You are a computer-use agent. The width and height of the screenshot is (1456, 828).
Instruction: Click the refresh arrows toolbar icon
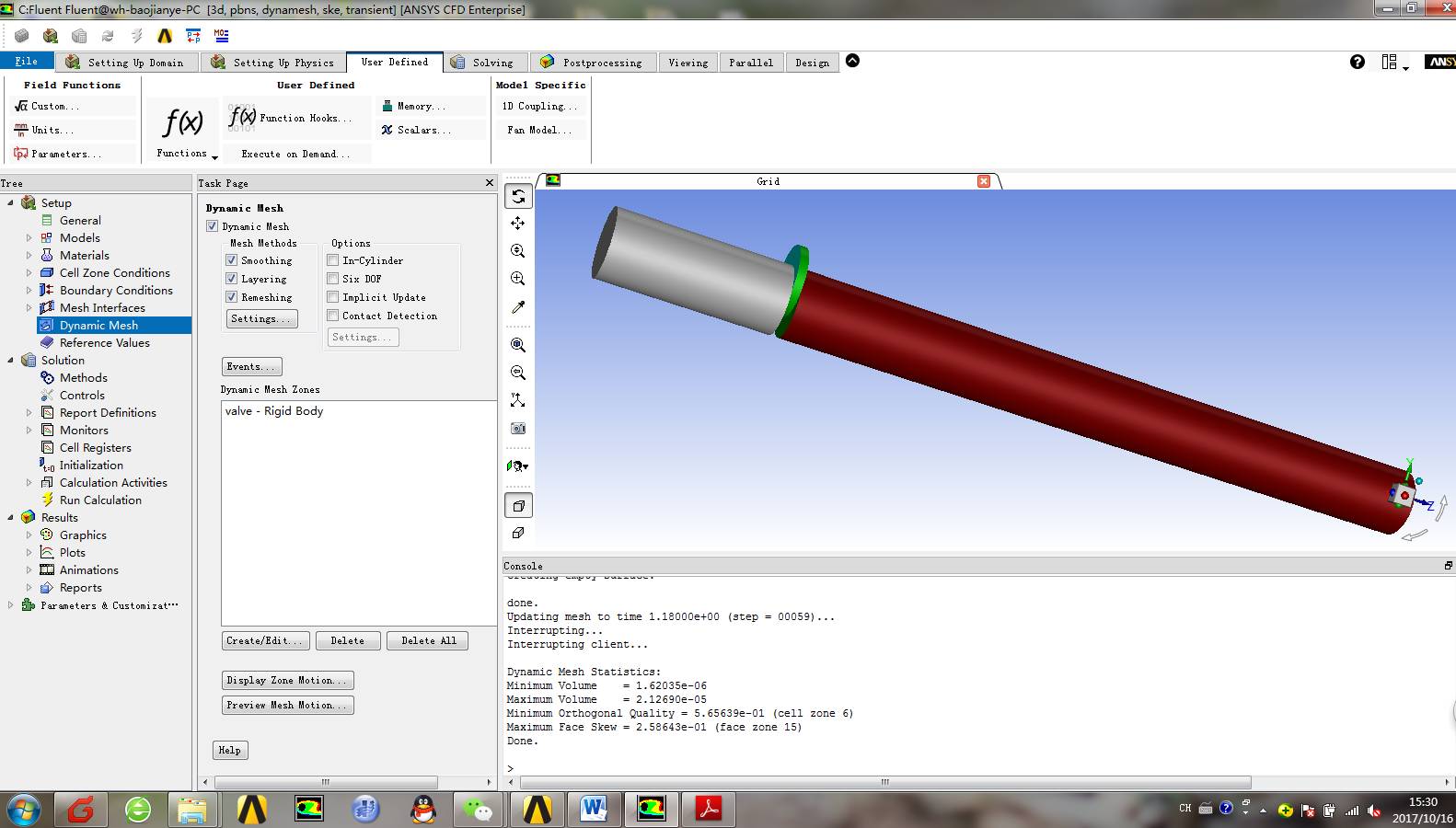coord(108,36)
